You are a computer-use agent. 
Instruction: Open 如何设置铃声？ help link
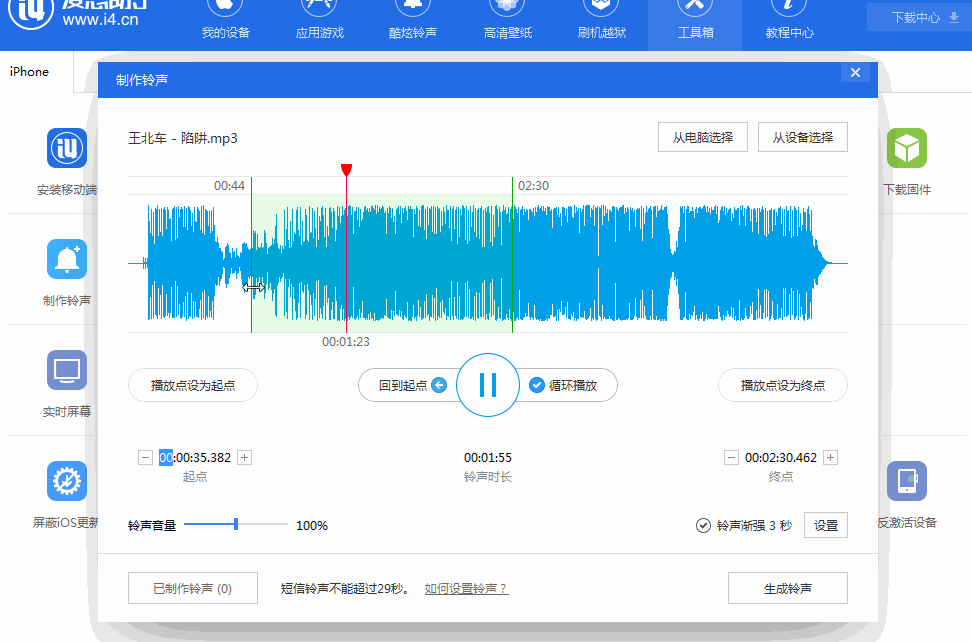[466, 589]
